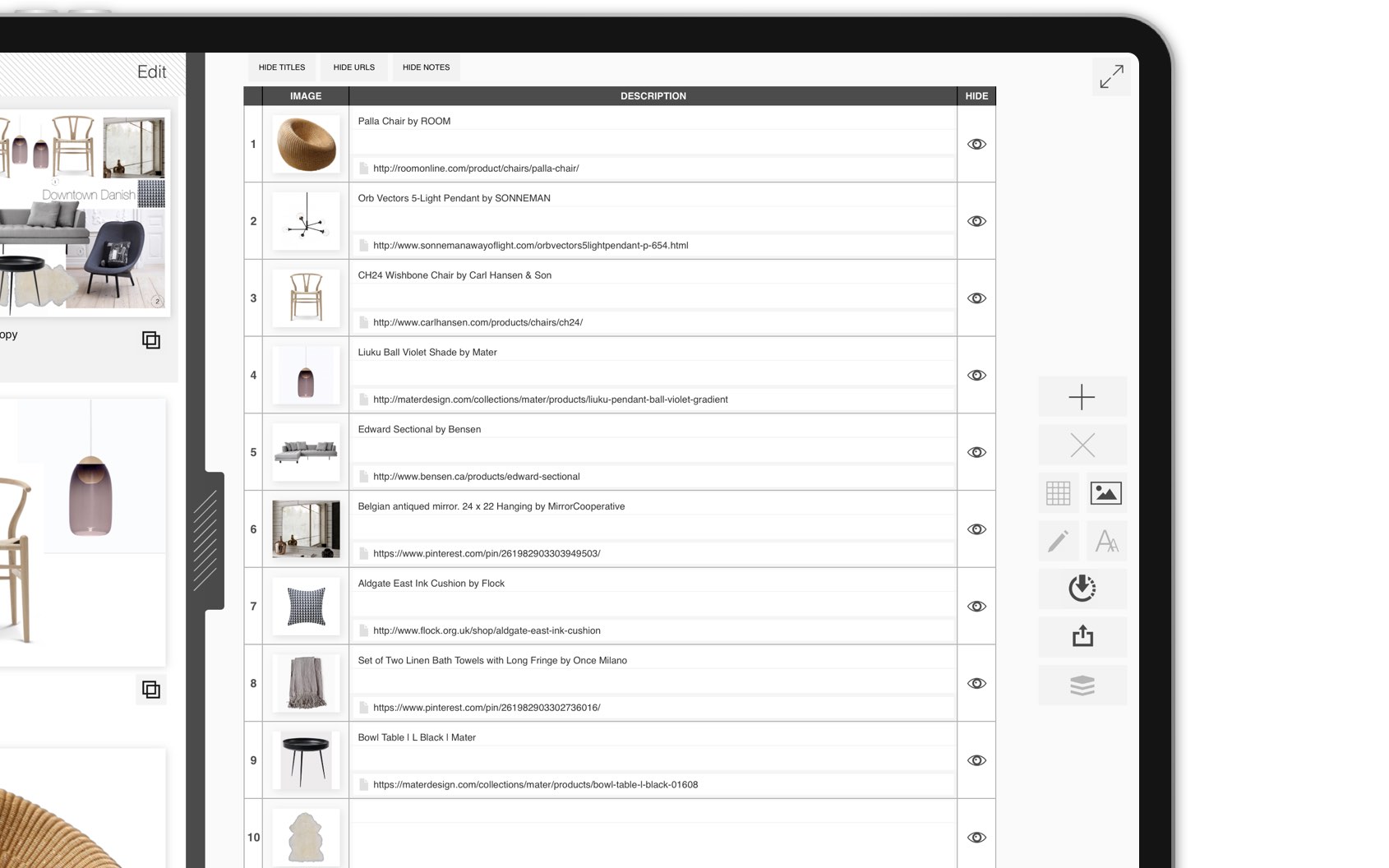Click the plus add item icon

click(x=1082, y=397)
